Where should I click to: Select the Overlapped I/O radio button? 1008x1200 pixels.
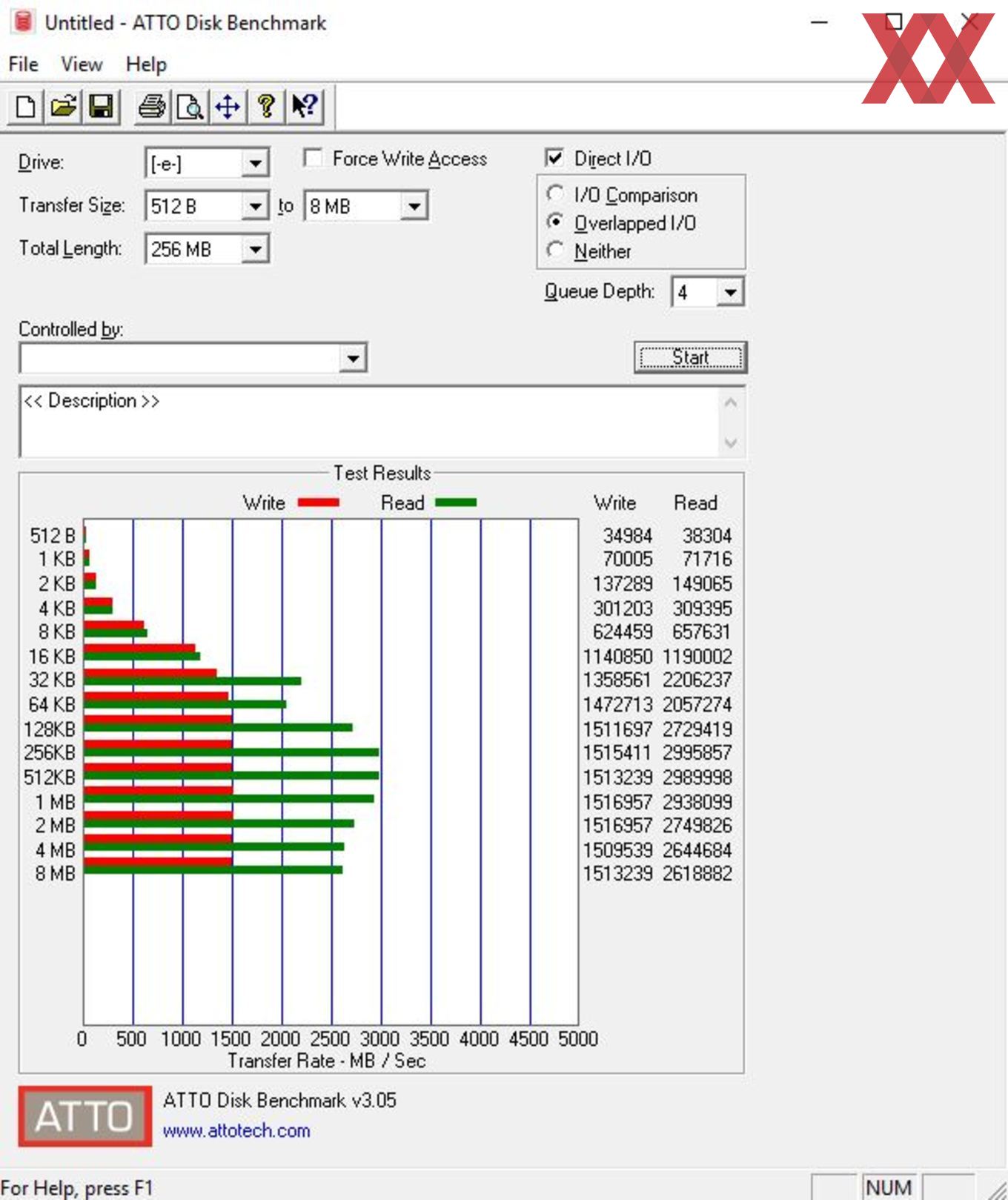(555, 222)
